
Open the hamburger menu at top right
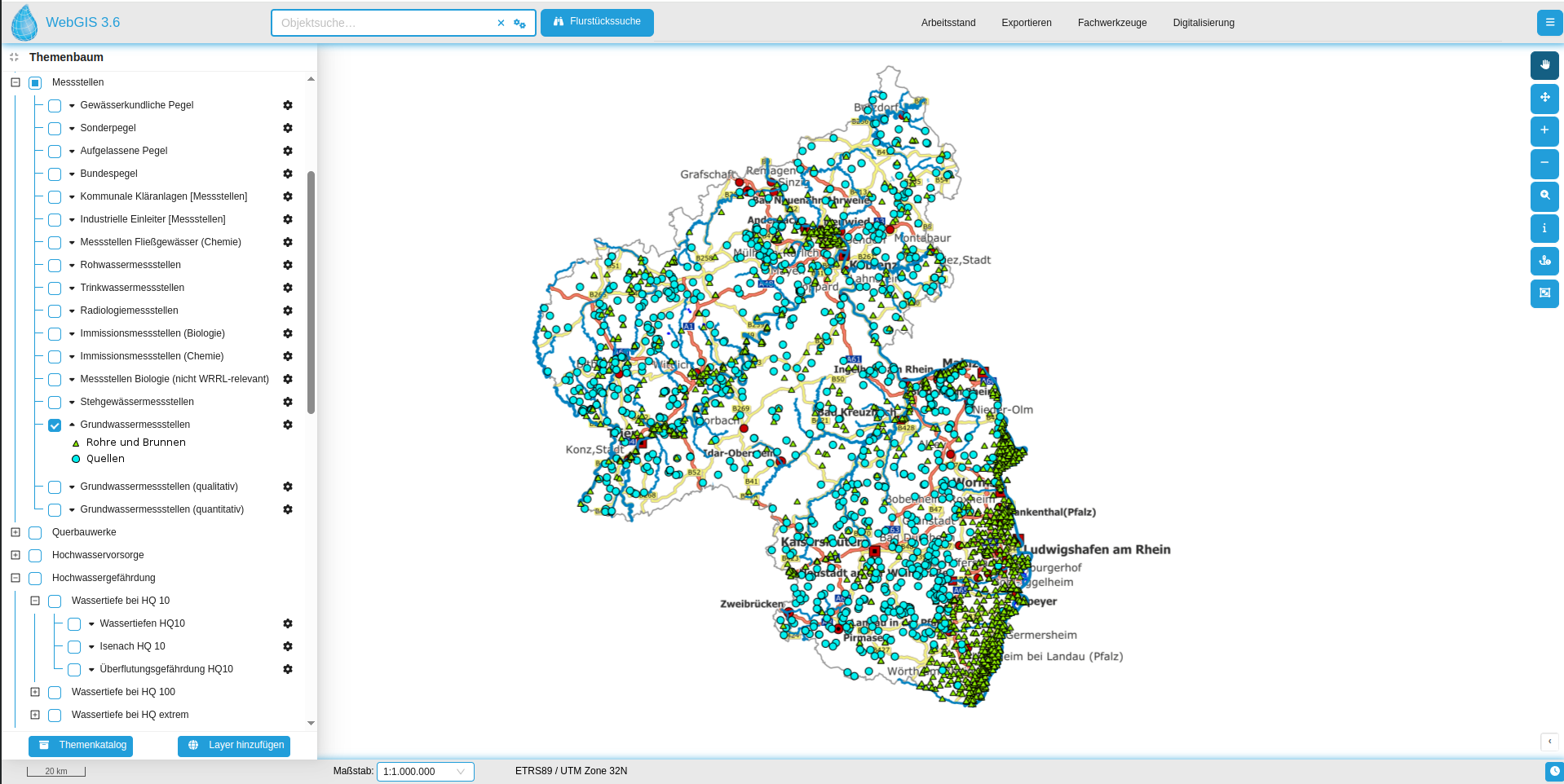coord(1549,23)
